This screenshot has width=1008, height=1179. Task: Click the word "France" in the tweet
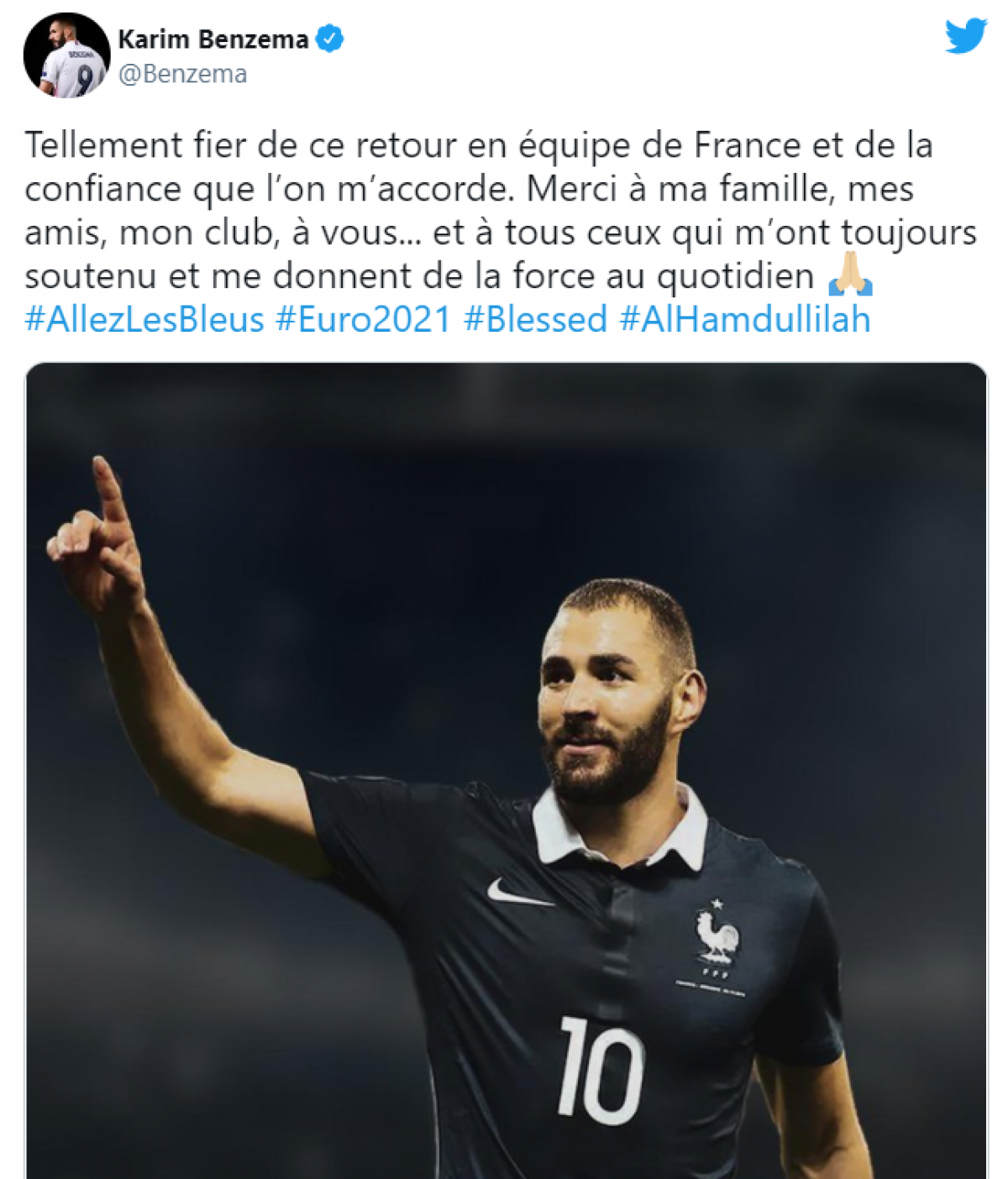pyautogui.click(x=748, y=145)
